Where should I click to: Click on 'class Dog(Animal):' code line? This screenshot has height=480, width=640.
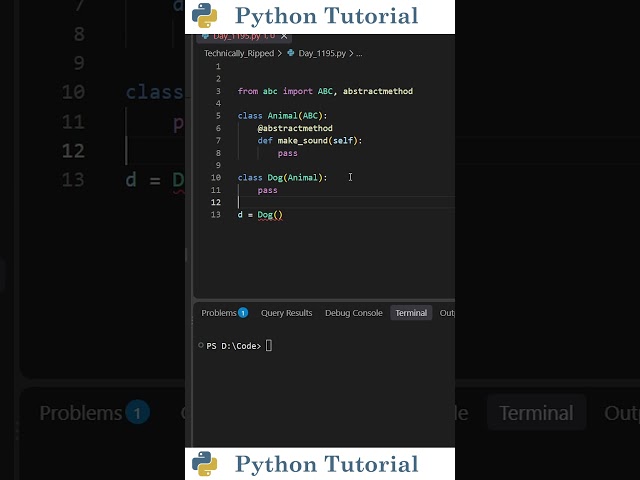[282, 178]
